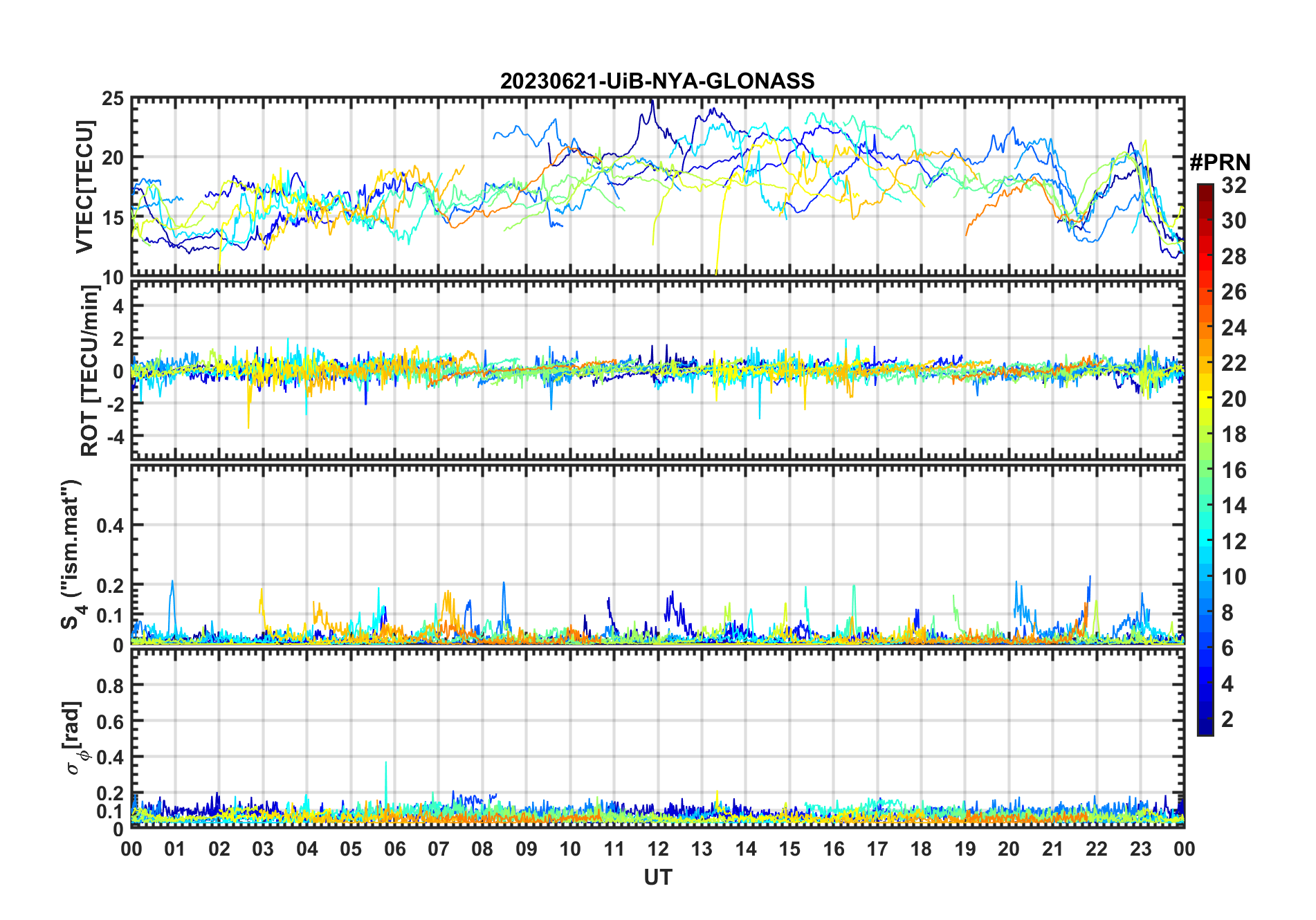This screenshot has height=920, width=1316.
Task: Select the "23" hour tick on the UT axis
Action: (1140, 849)
